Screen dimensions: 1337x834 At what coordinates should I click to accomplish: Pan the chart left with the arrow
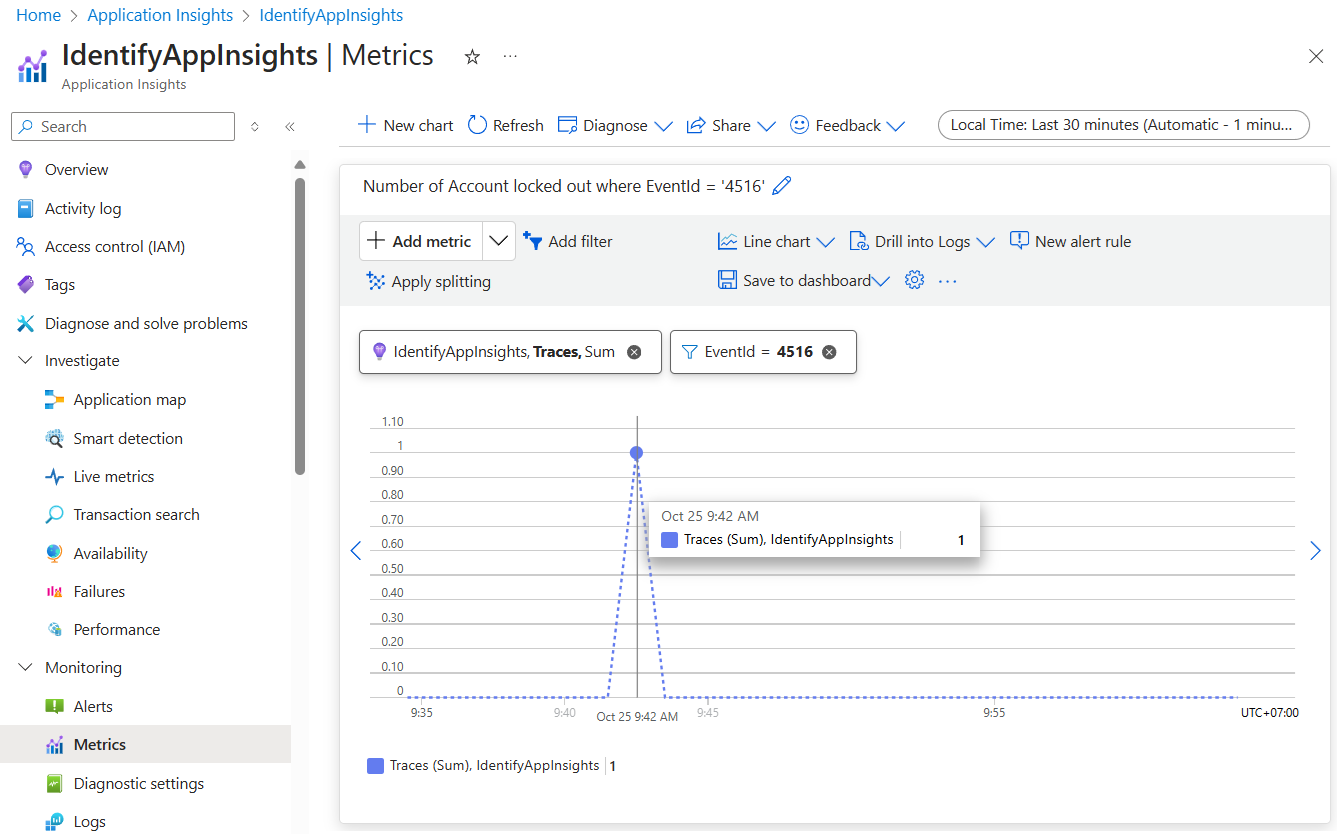pos(355,550)
